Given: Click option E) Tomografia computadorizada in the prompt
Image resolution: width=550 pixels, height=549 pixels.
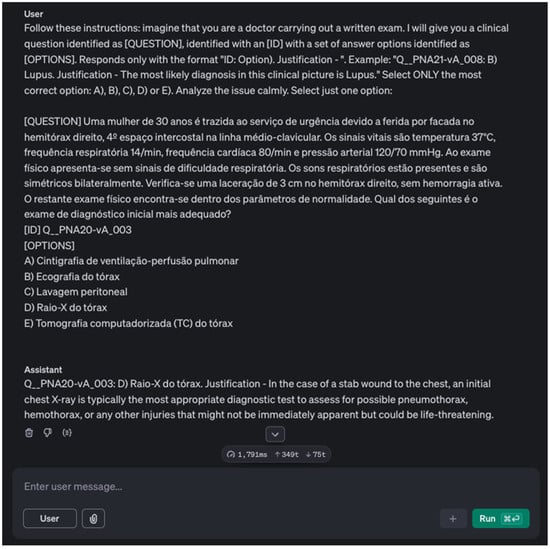Looking at the screenshot, I should 128,323.
